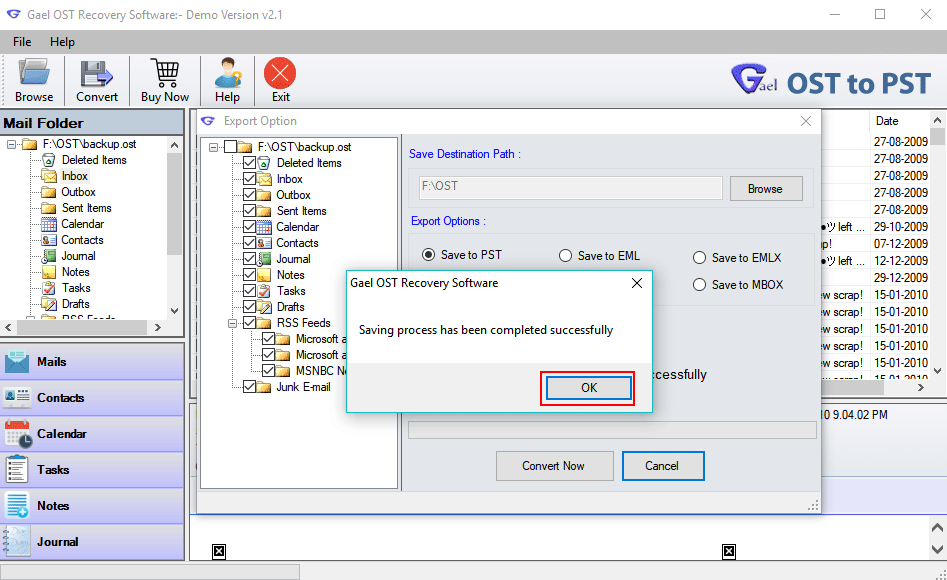Uncheck Drafts in Export Option tree
This screenshot has height=580, width=947.
coord(249,307)
